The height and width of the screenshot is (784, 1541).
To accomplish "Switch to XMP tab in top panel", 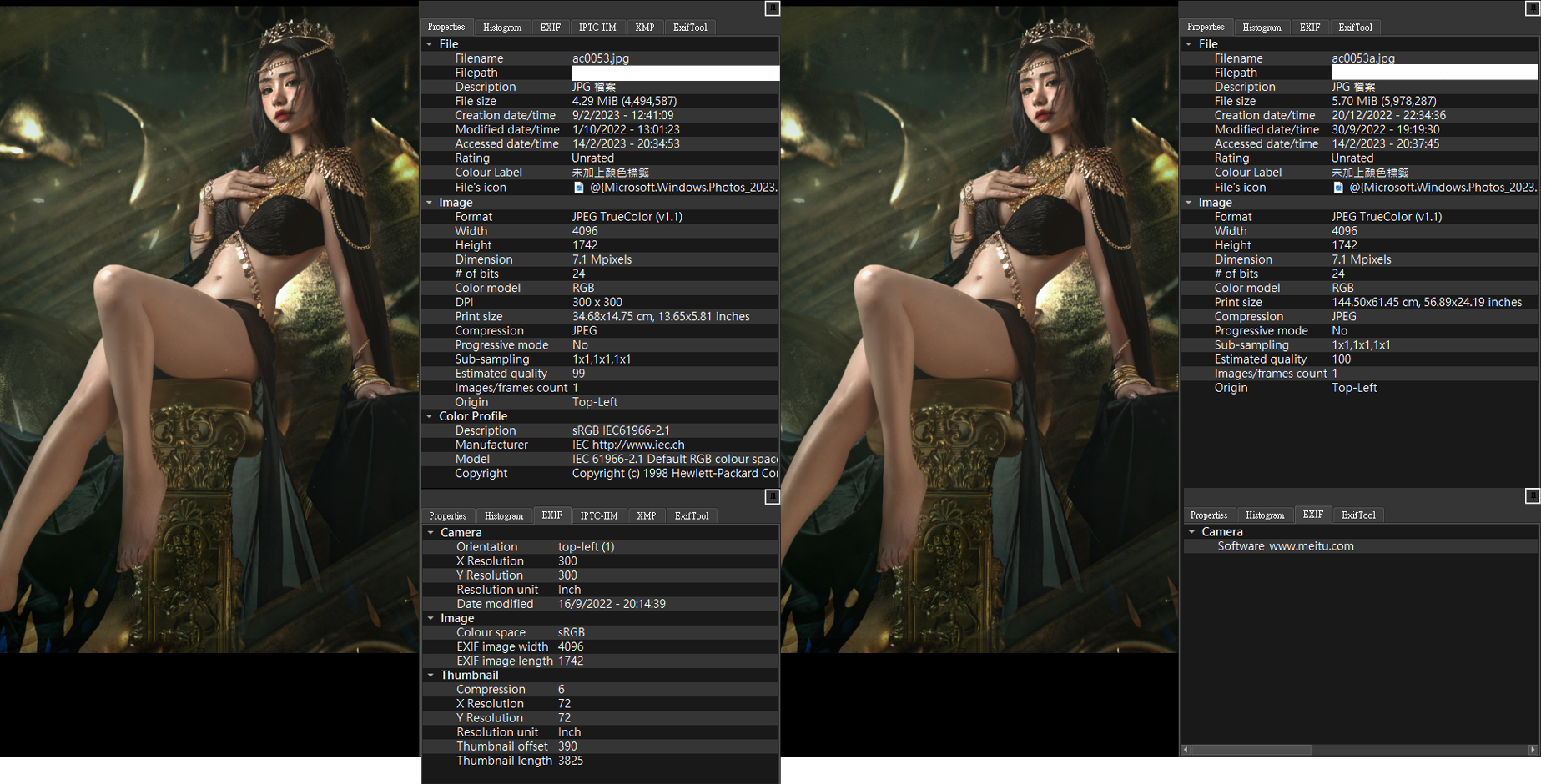I will [x=644, y=28].
